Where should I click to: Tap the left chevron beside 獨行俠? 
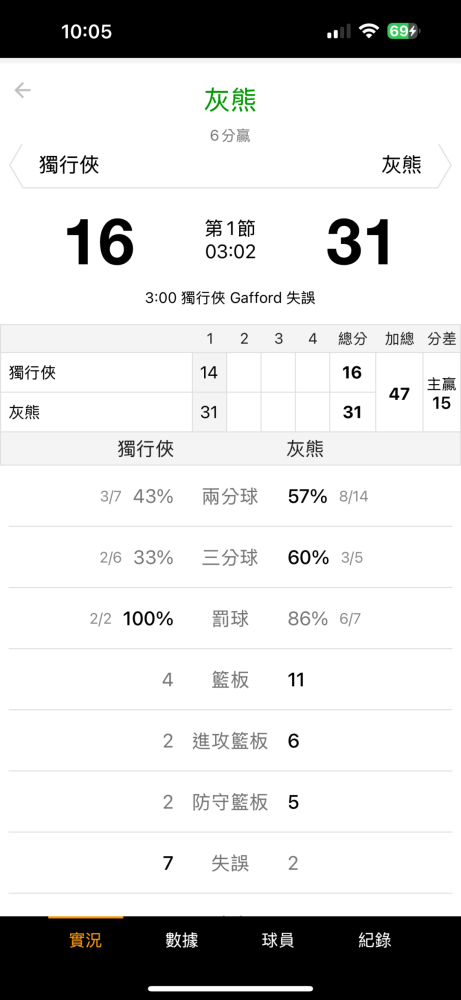click(x=15, y=166)
